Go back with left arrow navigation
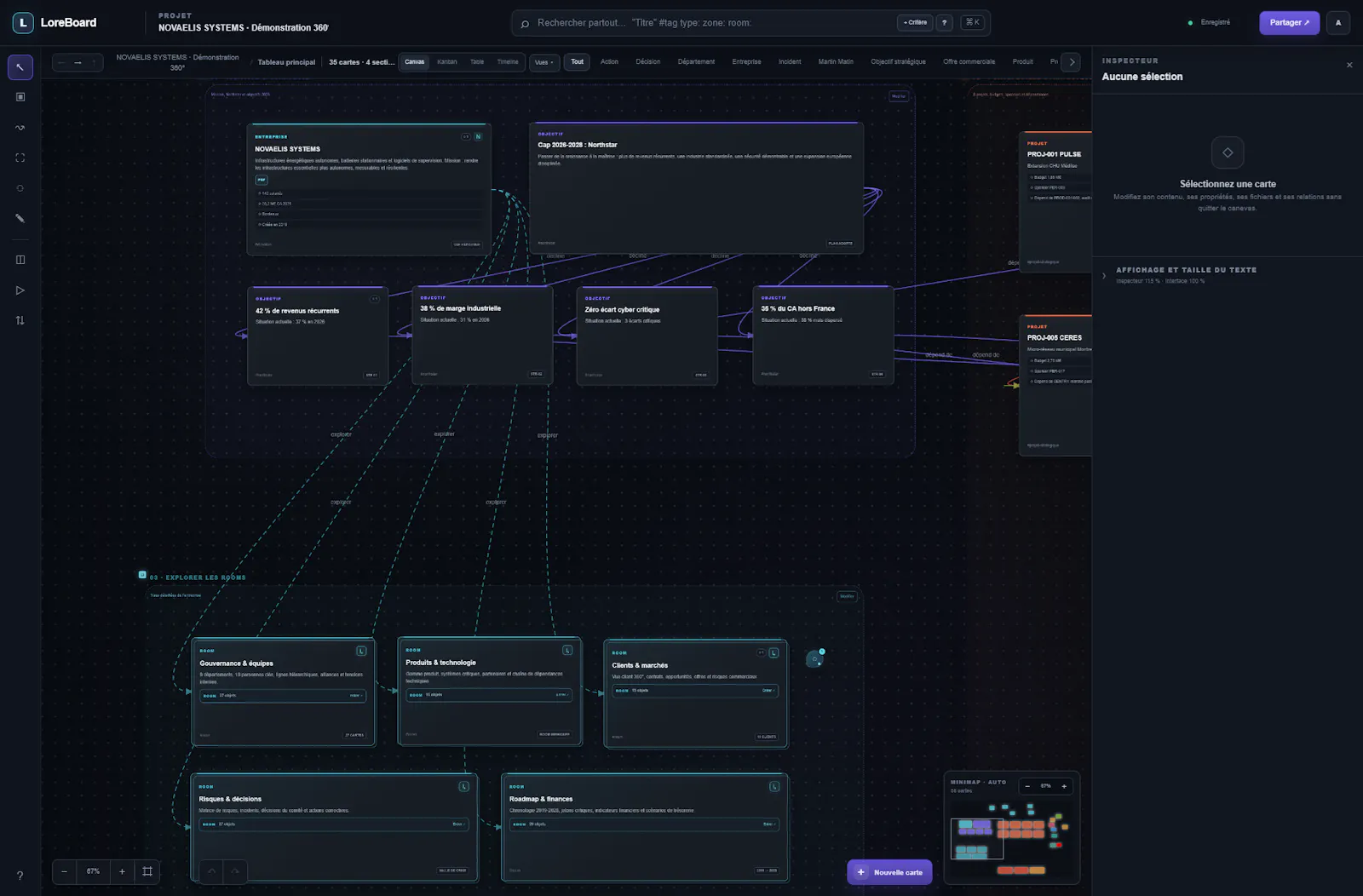The height and width of the screenshot is (896, 1363). [x=61, y=62]
